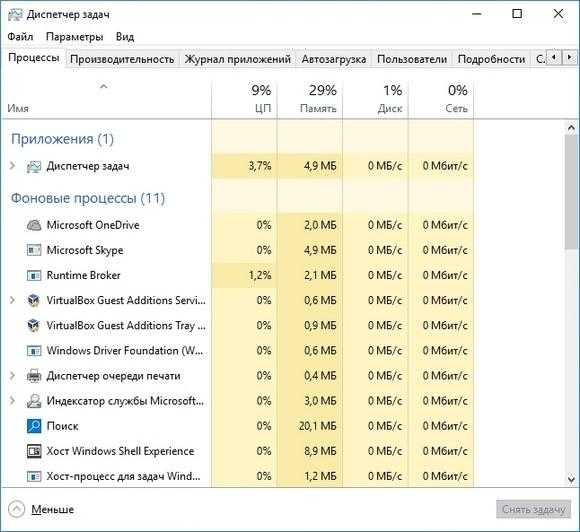Click the Microsoft Skype process icon
This screenshot has width=580, height=532.
click(x=34, y=250)
